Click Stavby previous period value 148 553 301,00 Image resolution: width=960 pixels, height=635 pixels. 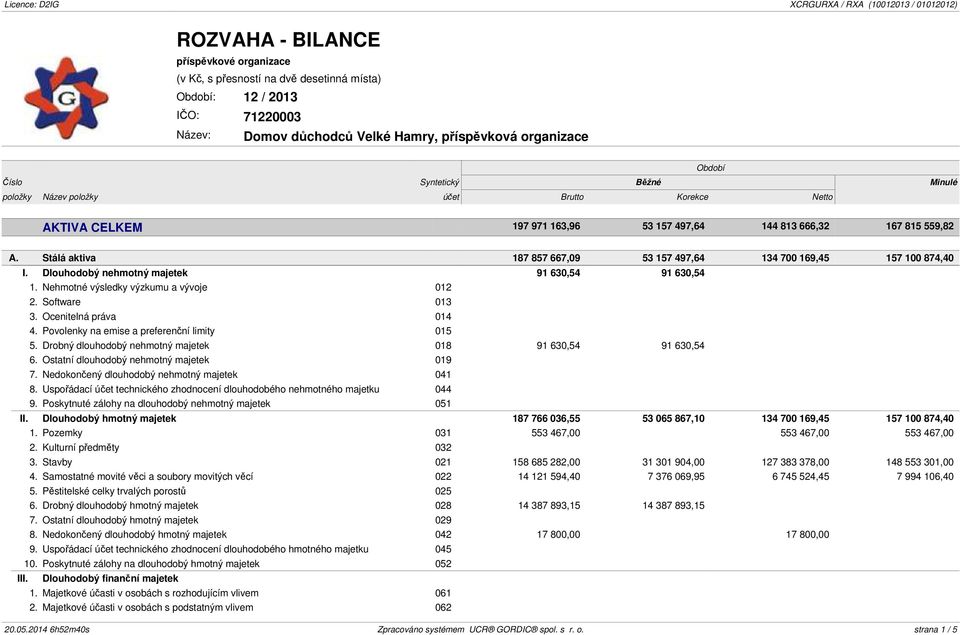pyautogui.click(x=920, y=462)
